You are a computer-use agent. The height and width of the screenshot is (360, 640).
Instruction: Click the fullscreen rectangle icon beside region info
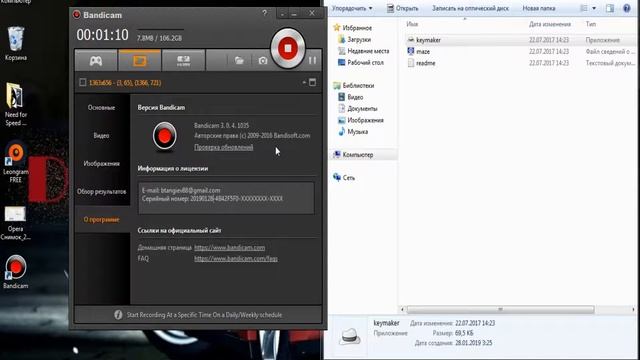[x=313, y=82]
